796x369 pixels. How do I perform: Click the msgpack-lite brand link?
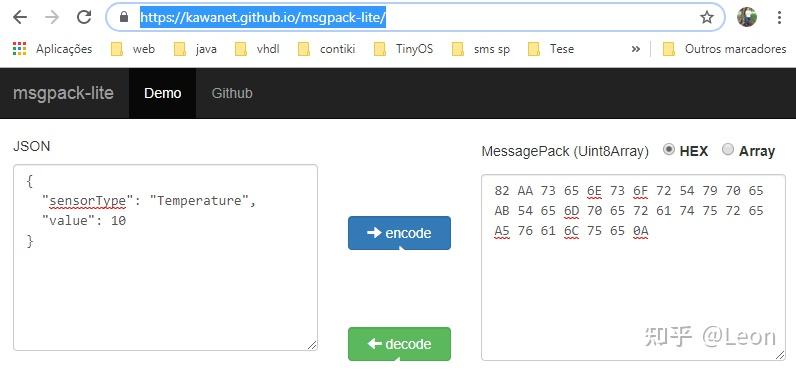(x=63, y=93)
